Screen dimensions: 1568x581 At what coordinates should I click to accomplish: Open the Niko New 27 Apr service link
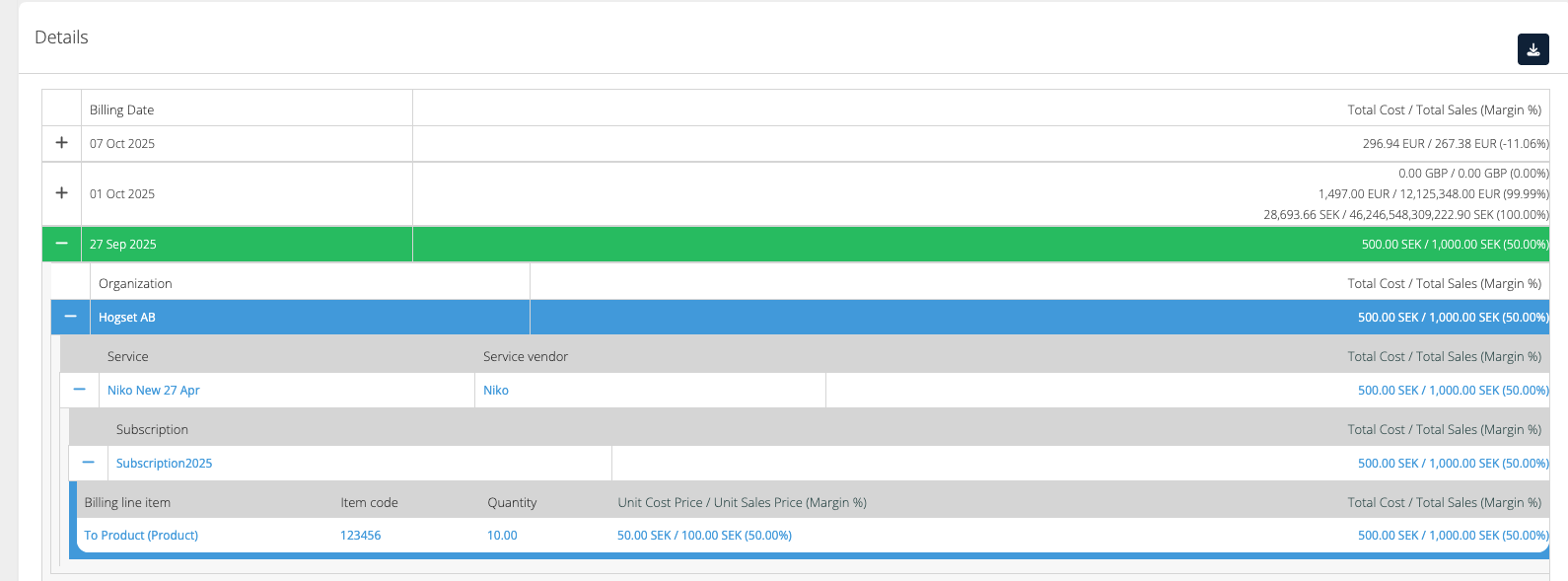click(x=153, y=391)
